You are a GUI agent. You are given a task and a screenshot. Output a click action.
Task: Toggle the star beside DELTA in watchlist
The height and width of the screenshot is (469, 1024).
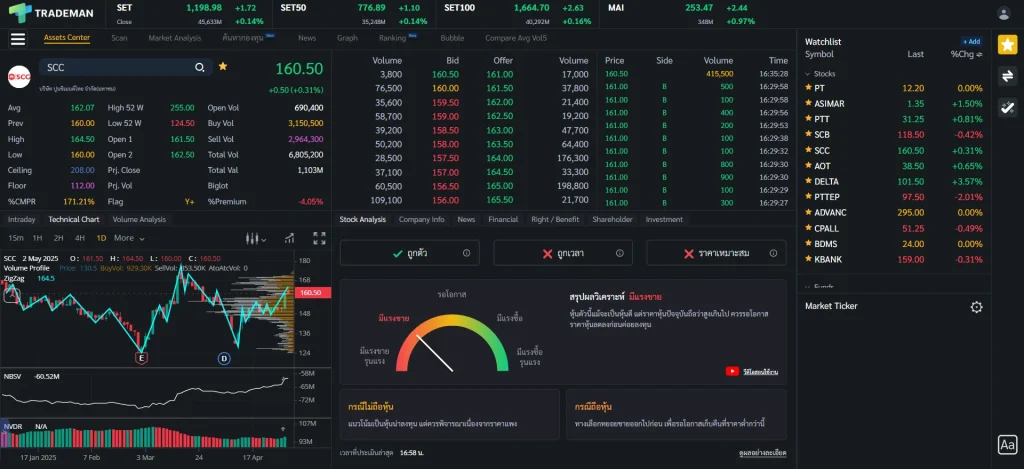click(808, 182)
